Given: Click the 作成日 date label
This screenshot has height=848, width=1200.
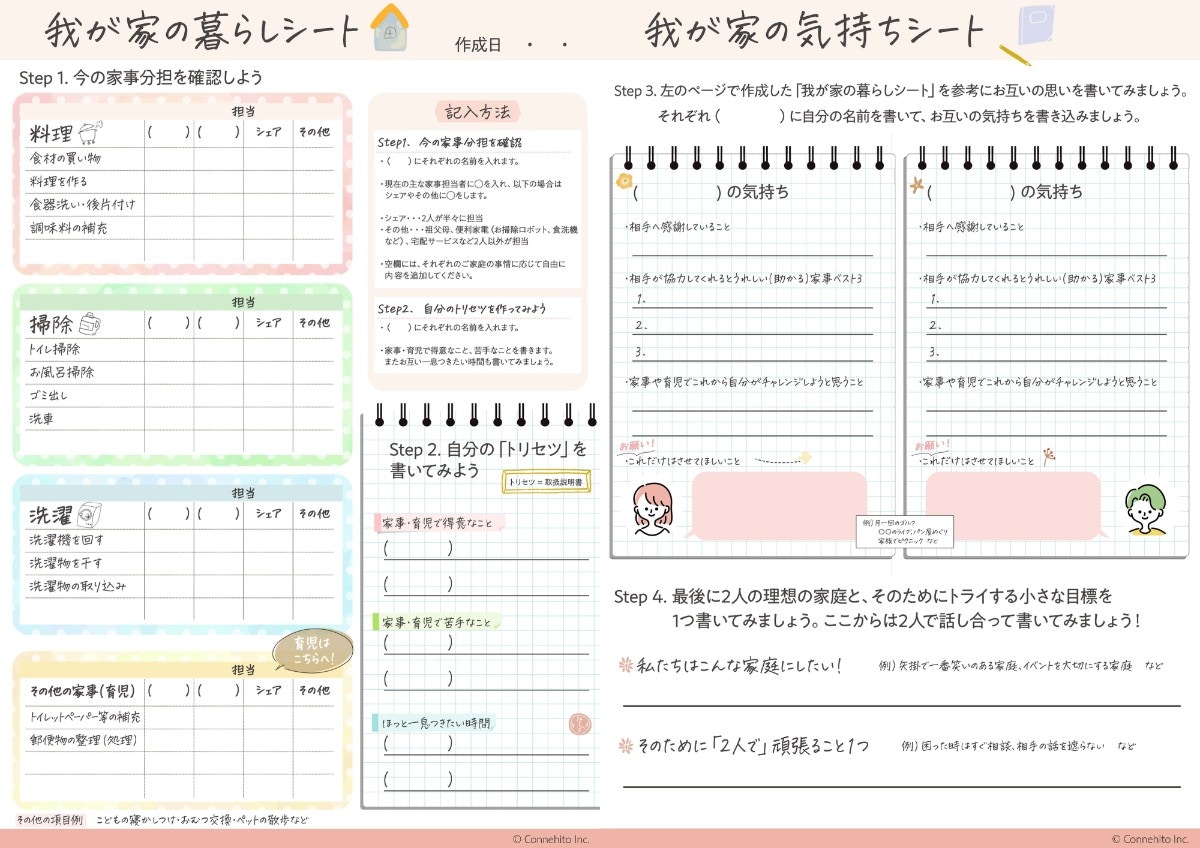Looking at the screenshot, I should (478, 44).
